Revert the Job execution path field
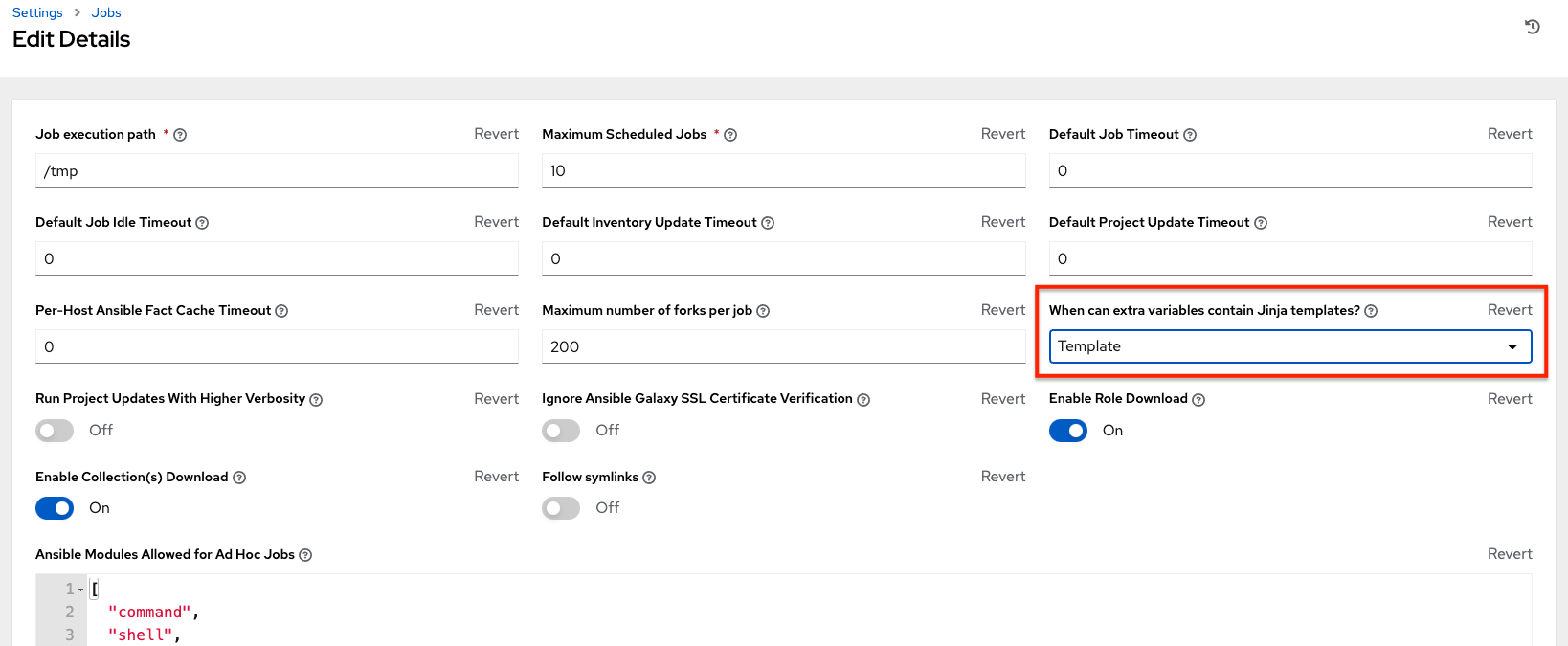 click(x=496, y=134)
